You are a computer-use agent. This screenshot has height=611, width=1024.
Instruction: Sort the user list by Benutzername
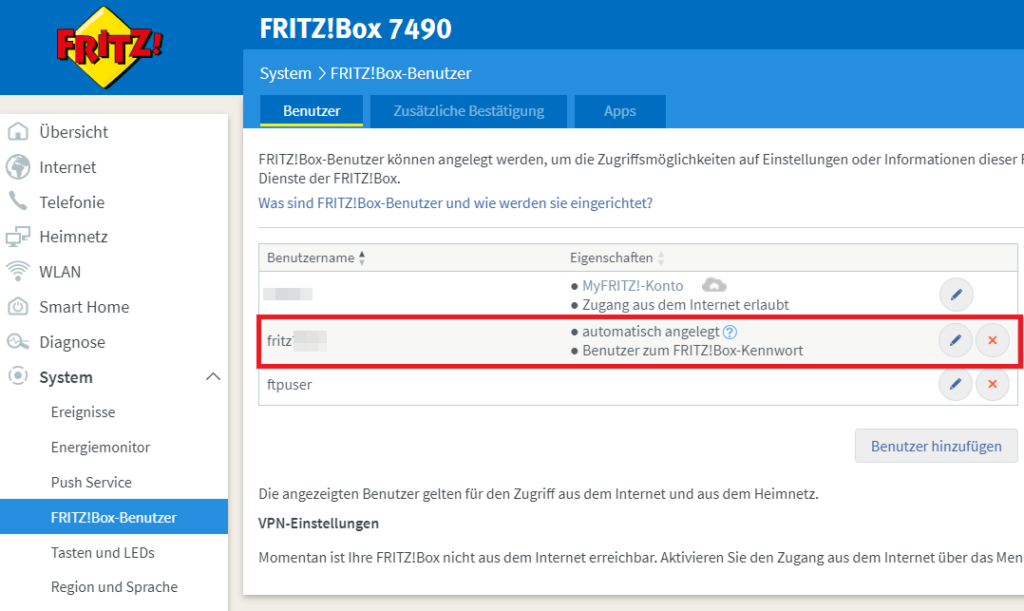coord(362,258)
